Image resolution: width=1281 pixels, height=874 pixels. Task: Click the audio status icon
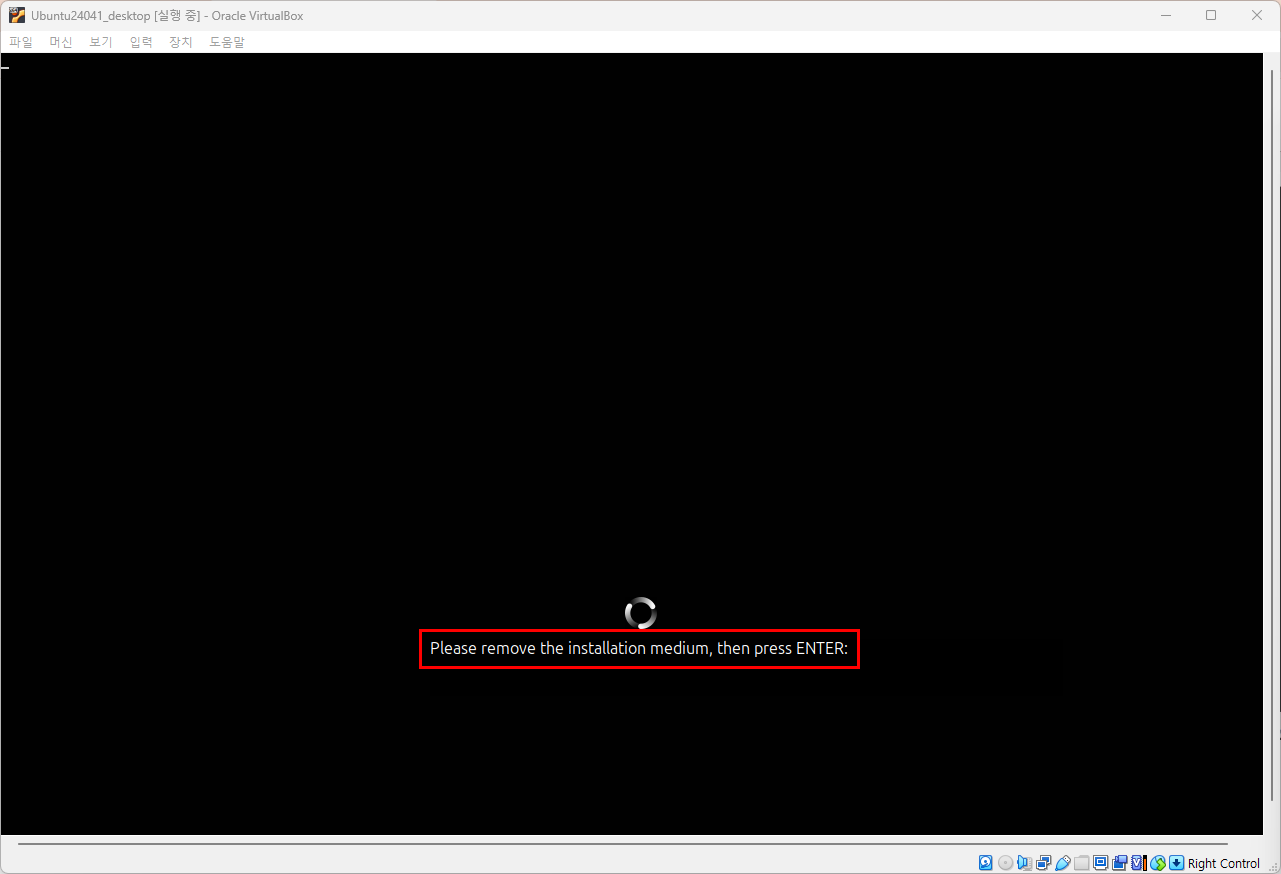tap(1024, 863)
